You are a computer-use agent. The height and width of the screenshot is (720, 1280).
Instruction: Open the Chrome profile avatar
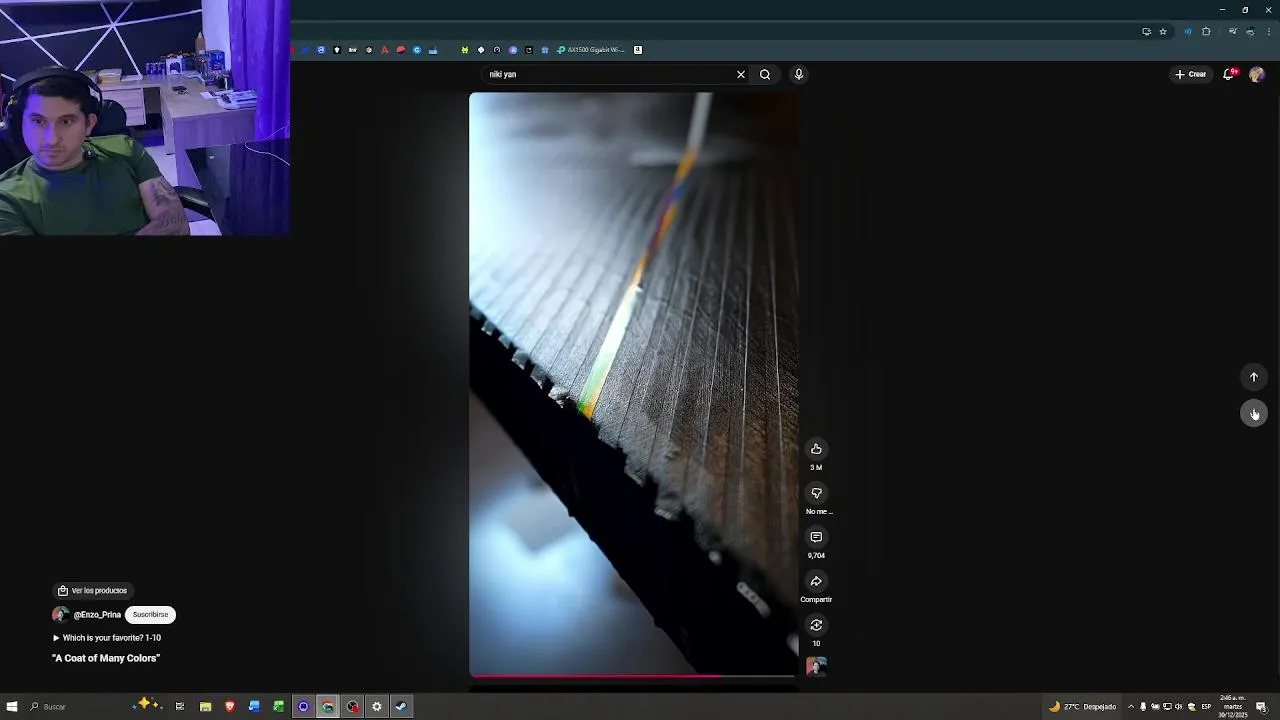tap(1250, 31)
